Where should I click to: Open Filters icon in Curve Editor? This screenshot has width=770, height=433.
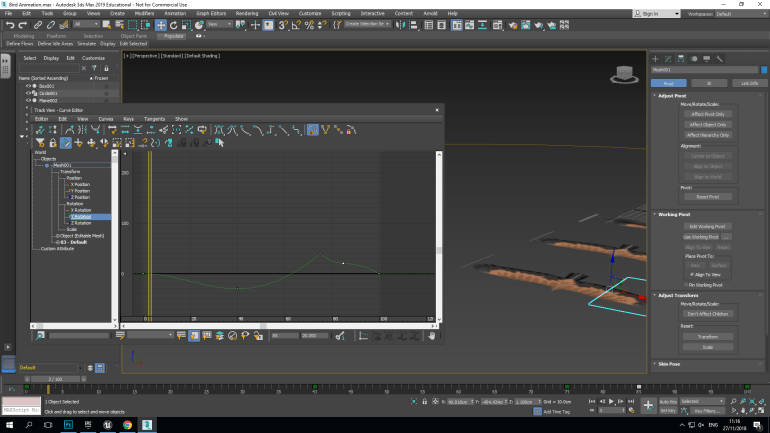tap(40, 143)
